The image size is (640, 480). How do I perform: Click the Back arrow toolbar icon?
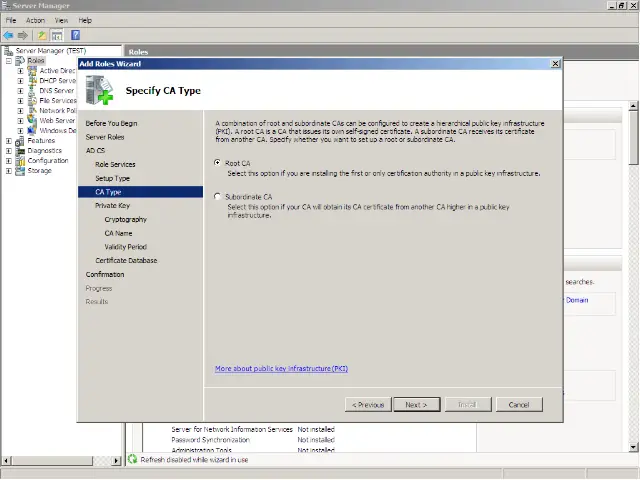[9, 35]
